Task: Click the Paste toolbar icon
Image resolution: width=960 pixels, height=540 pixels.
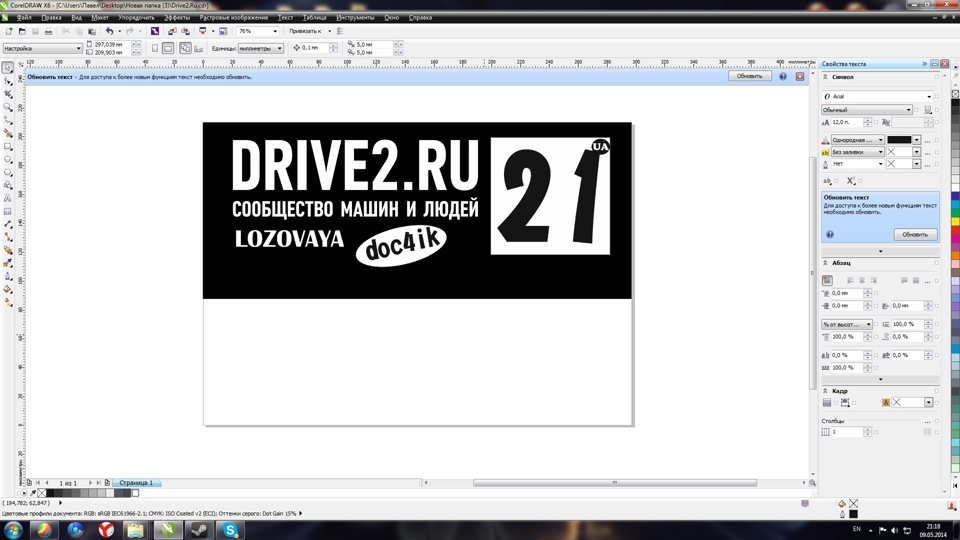Action: (x=92, y=31)
